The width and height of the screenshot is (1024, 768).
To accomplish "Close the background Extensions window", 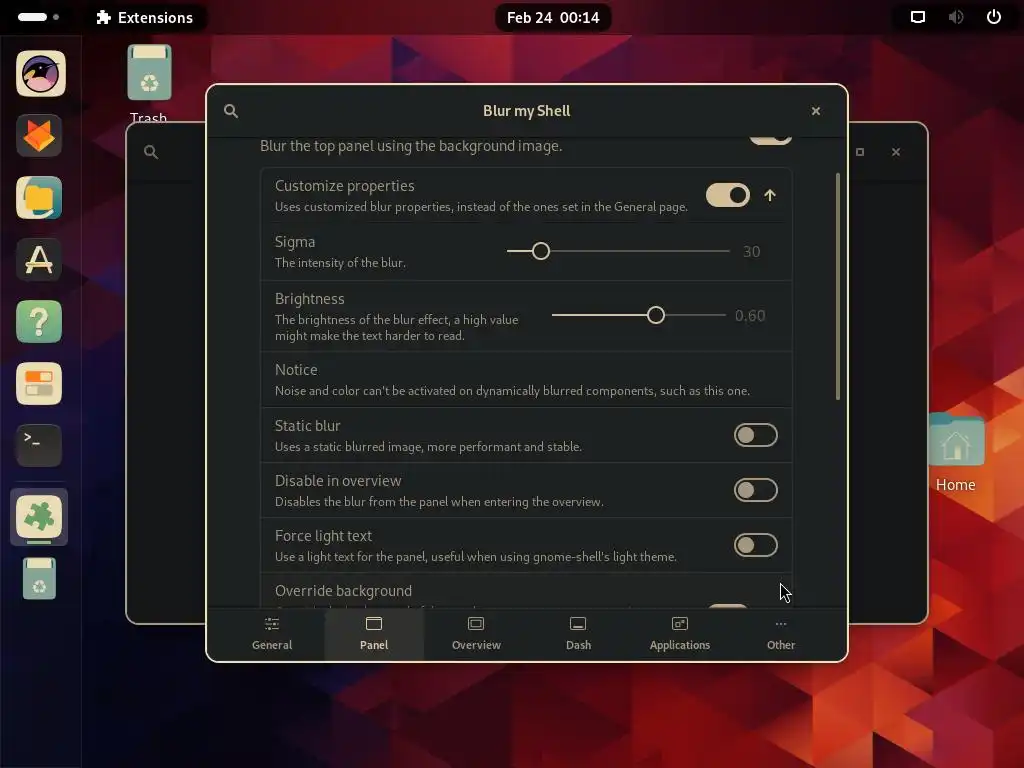I will (x=896, y=152).
